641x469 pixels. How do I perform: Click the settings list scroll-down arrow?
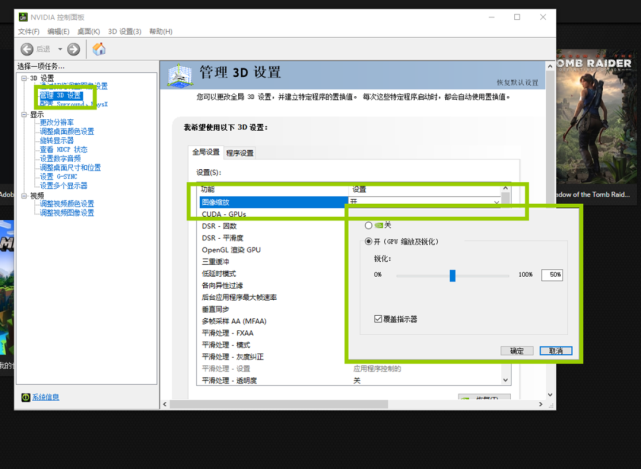[x=506, y=380]
